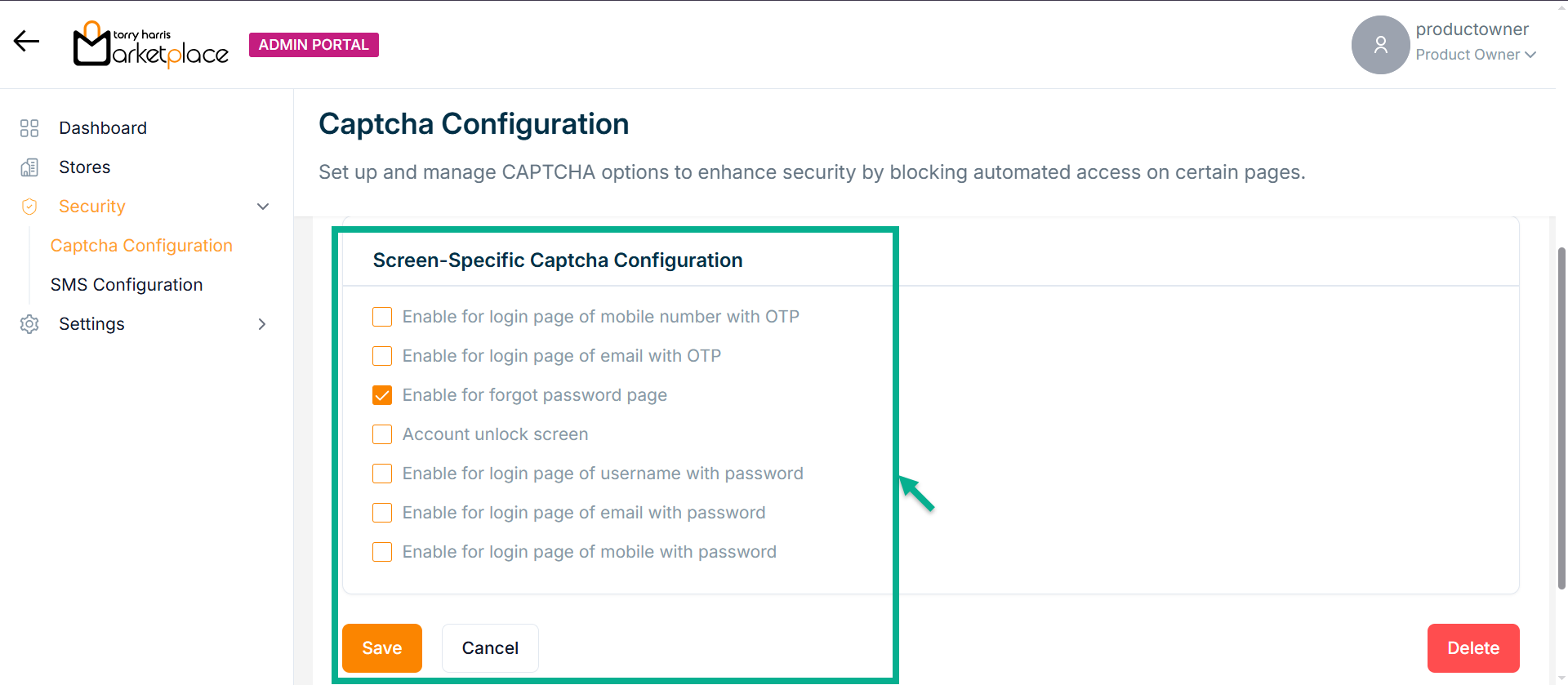Image resolution: width=1568 pixels, height=685 pixels.
Task: Open SMS Configuration menu item
Action: (x=127, y=285)
